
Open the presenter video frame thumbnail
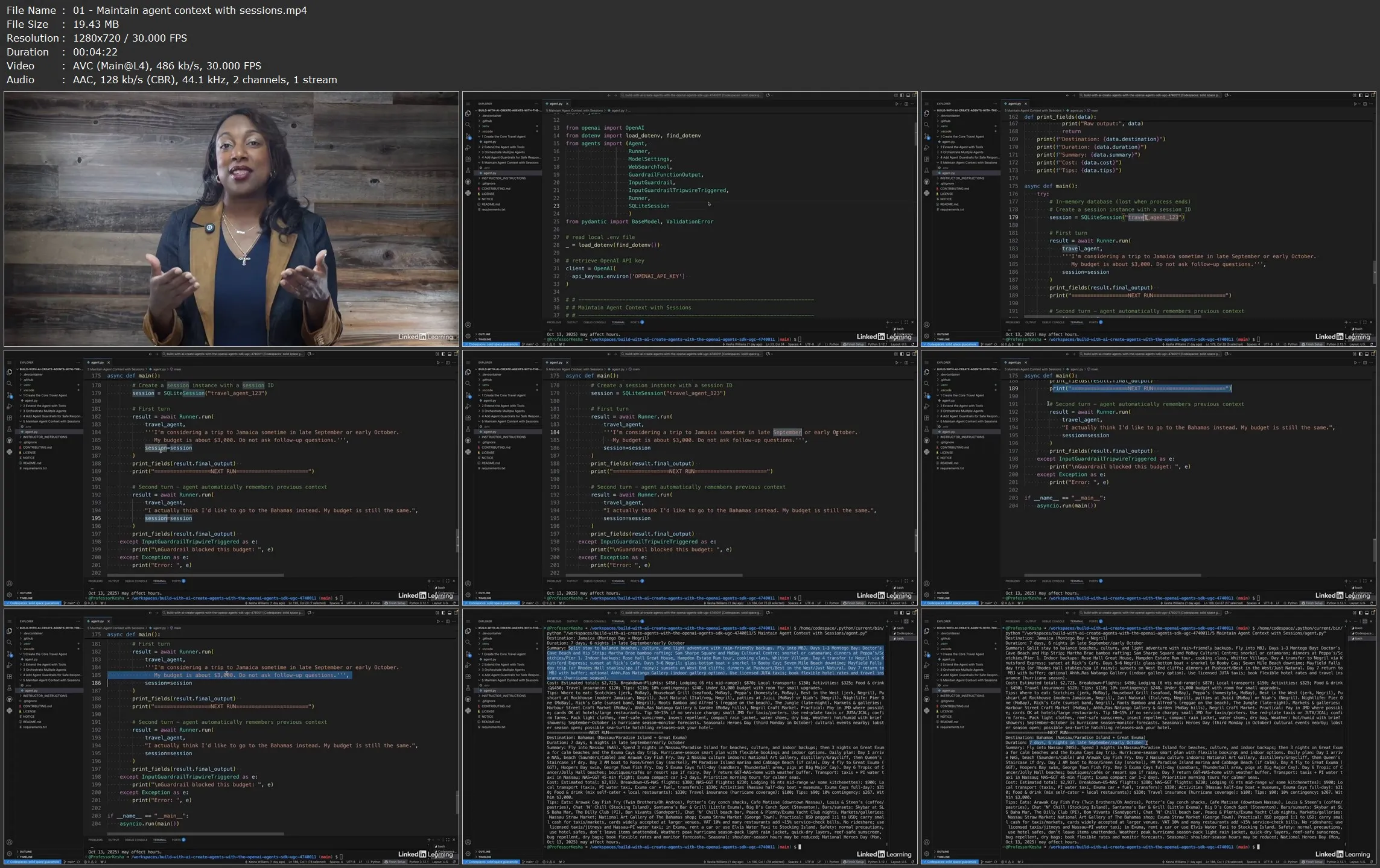point(231,218)
